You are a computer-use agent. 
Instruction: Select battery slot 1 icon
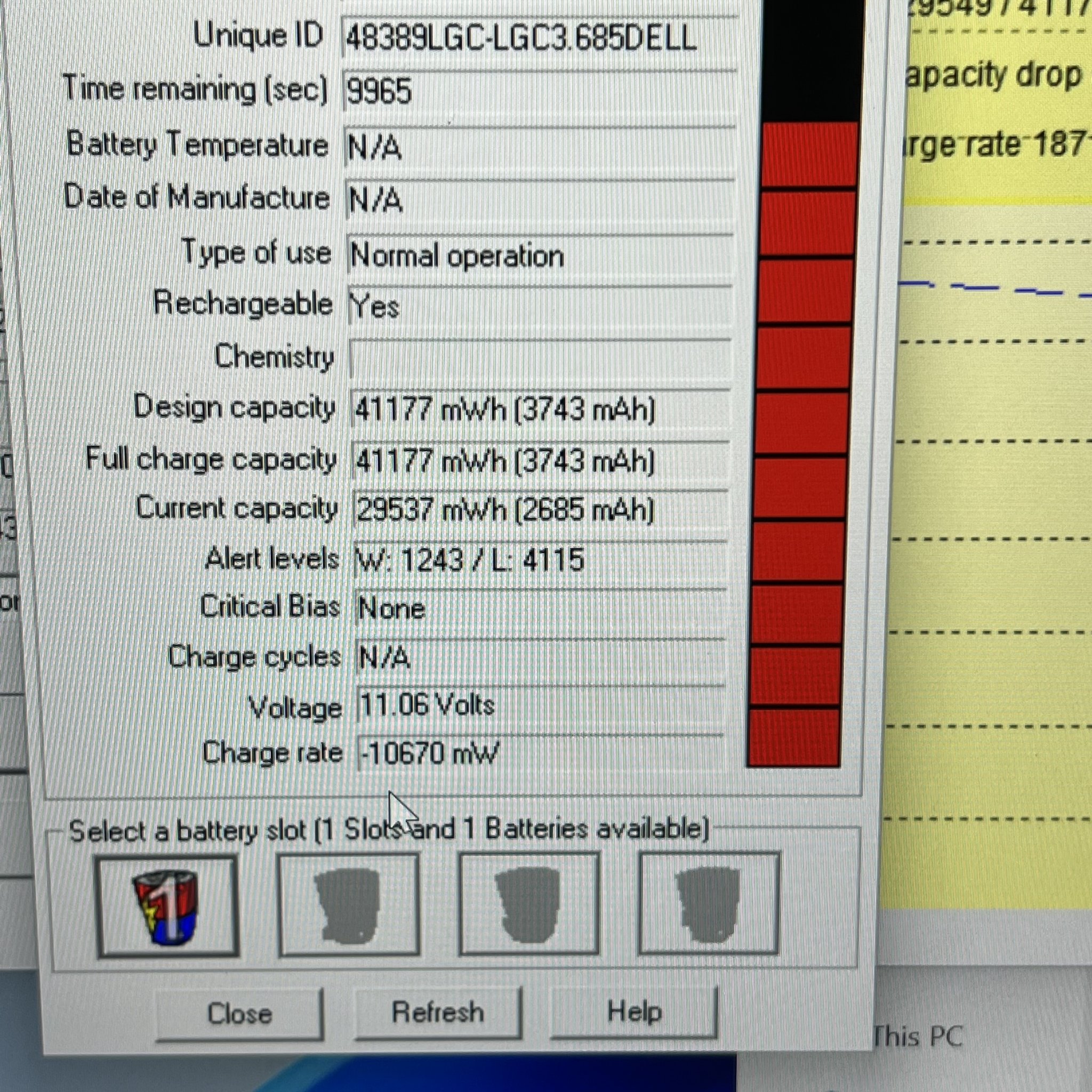tap(167, 906)
